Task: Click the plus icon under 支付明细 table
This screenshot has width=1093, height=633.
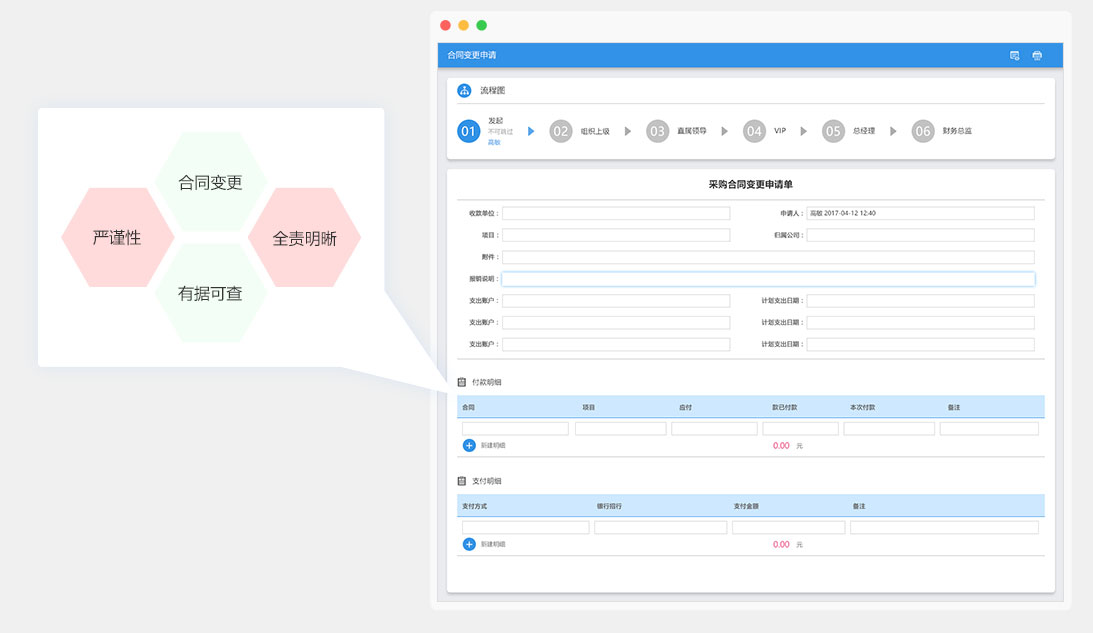Action: coord(469,544)
